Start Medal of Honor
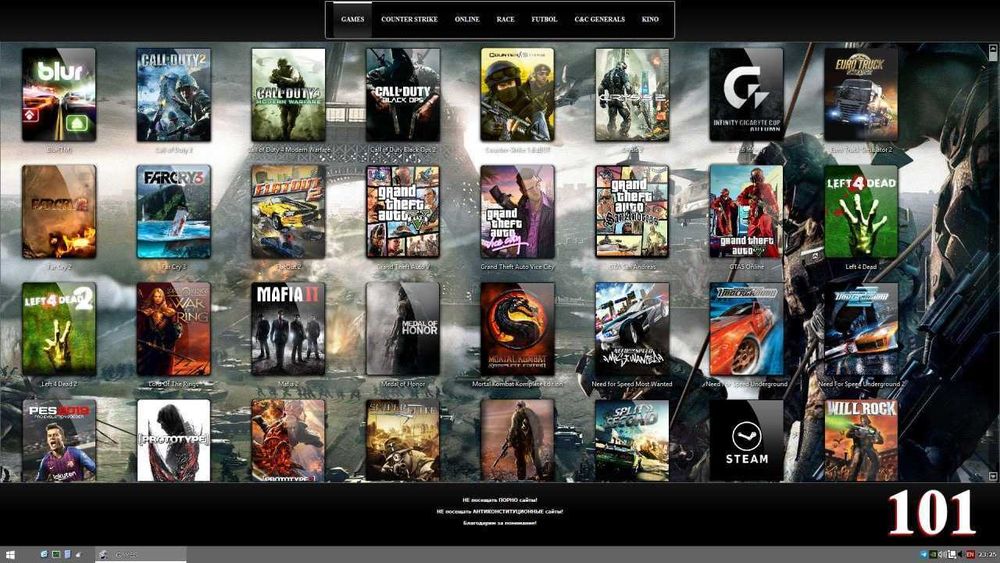 point(403,329)
